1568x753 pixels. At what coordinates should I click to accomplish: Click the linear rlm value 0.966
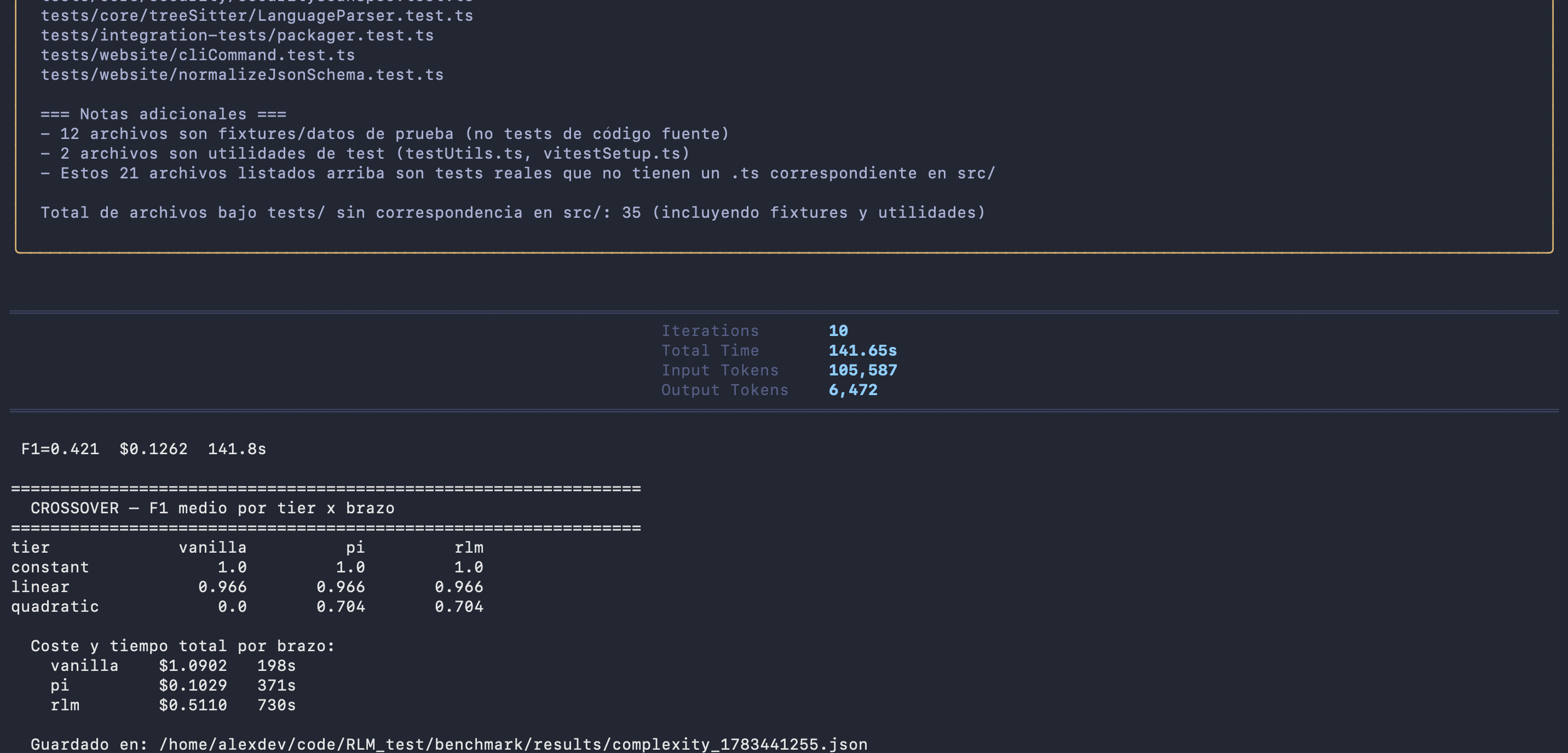459,587
